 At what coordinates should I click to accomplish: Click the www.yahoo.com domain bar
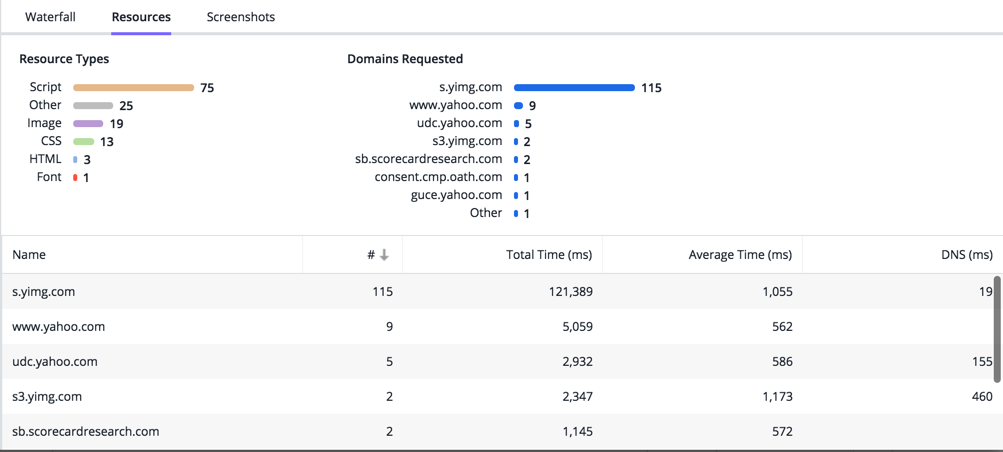(518, 105)
